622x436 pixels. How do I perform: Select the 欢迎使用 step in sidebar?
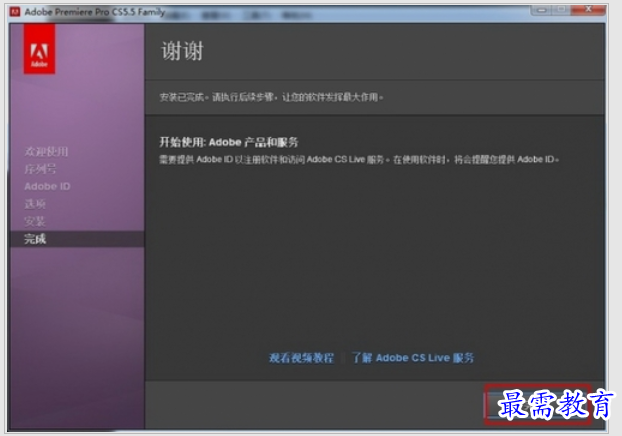coord(46,152)
